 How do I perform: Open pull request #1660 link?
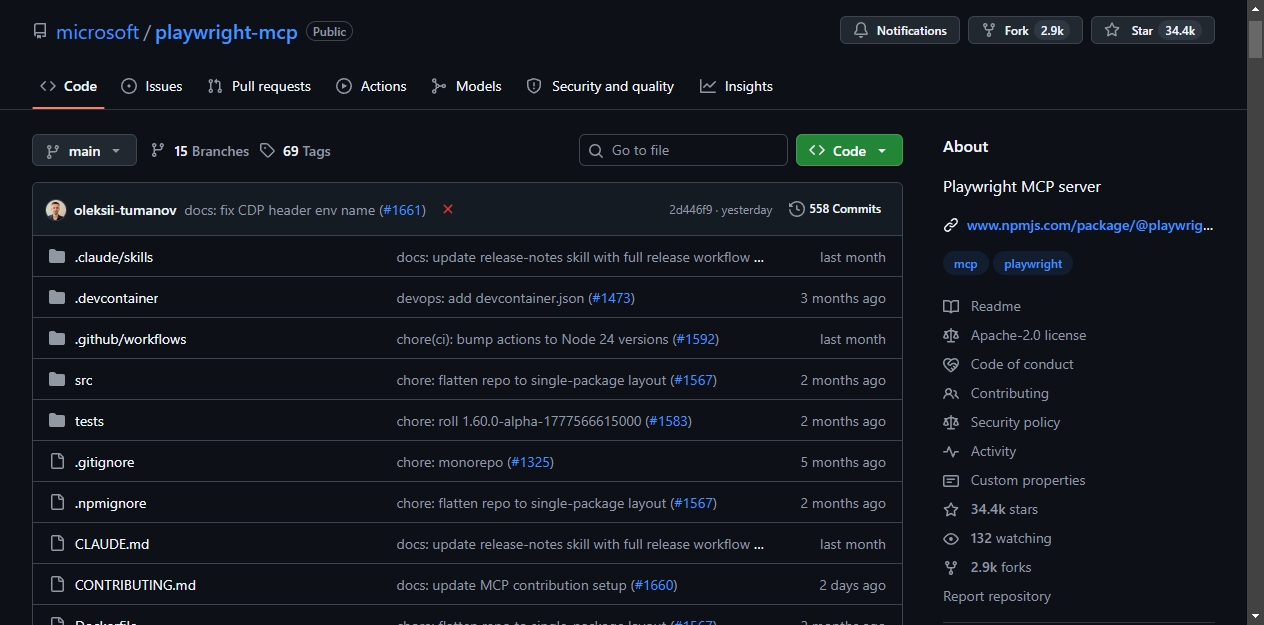pos(654,585)
